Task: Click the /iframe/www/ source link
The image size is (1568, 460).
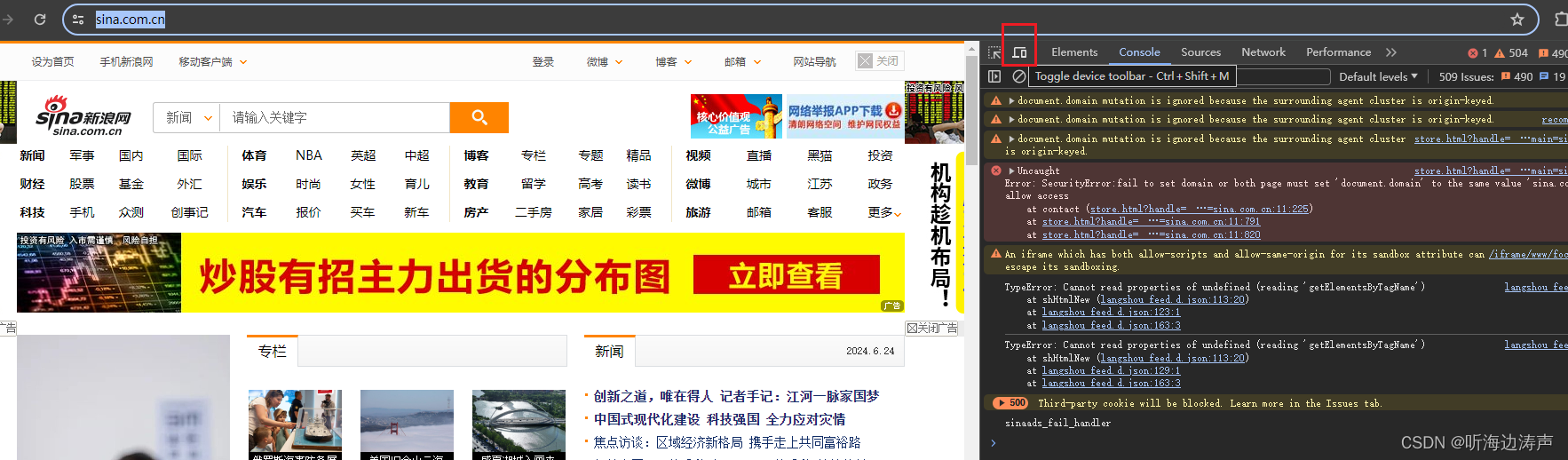Action: 1528,255
